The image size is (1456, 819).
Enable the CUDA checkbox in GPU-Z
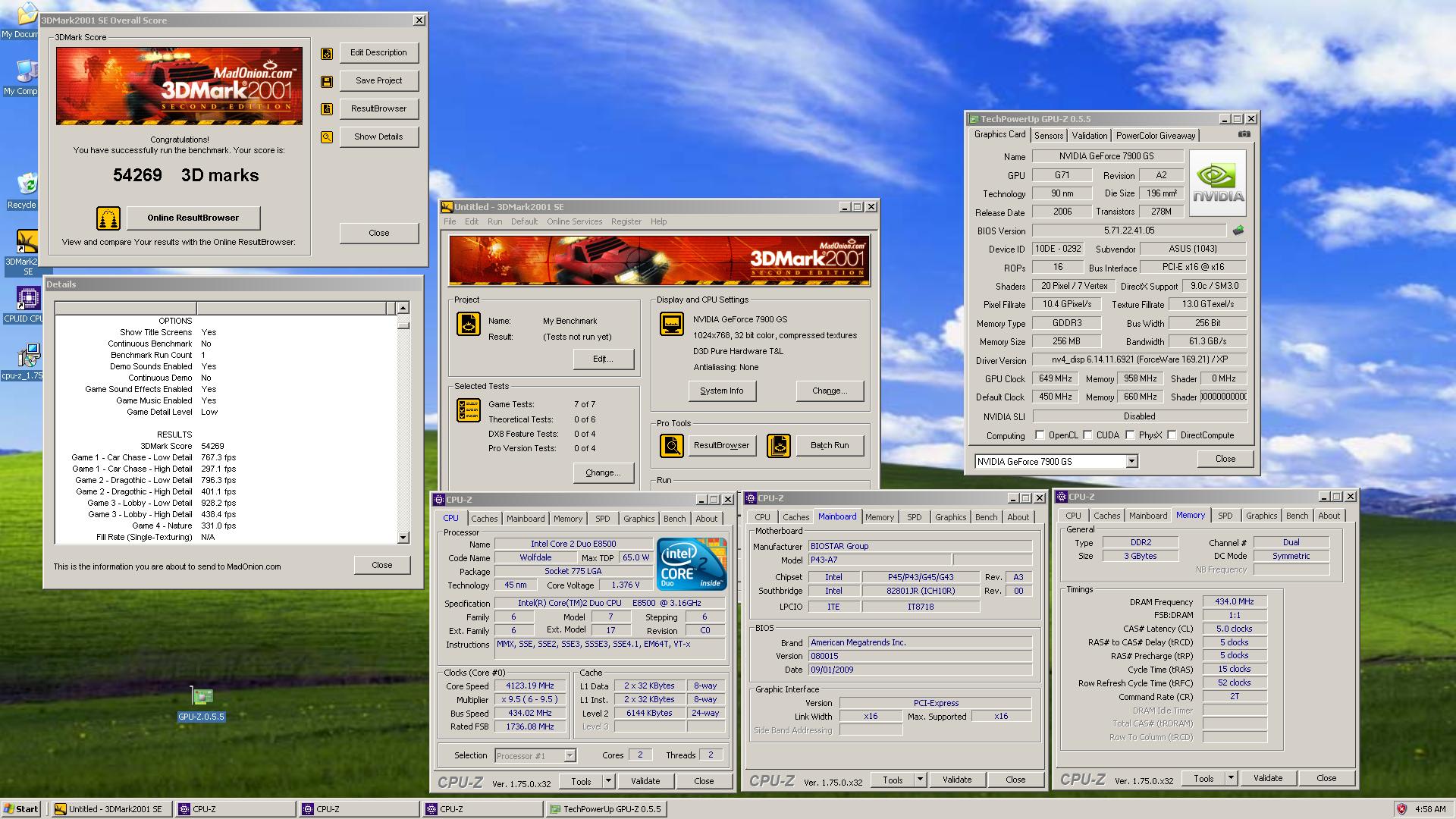click(1087, 435)
